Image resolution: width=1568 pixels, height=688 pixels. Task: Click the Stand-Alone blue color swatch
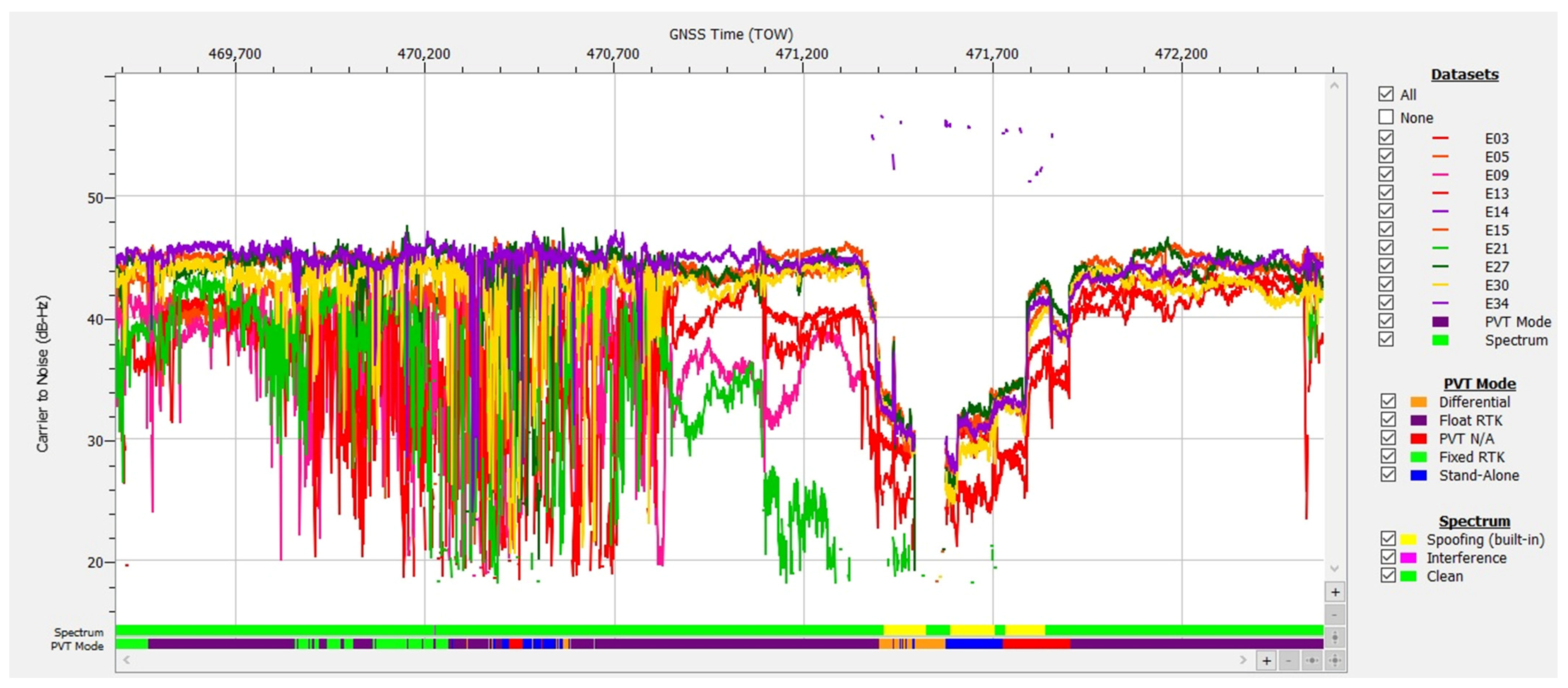[x=1418, y=476]
